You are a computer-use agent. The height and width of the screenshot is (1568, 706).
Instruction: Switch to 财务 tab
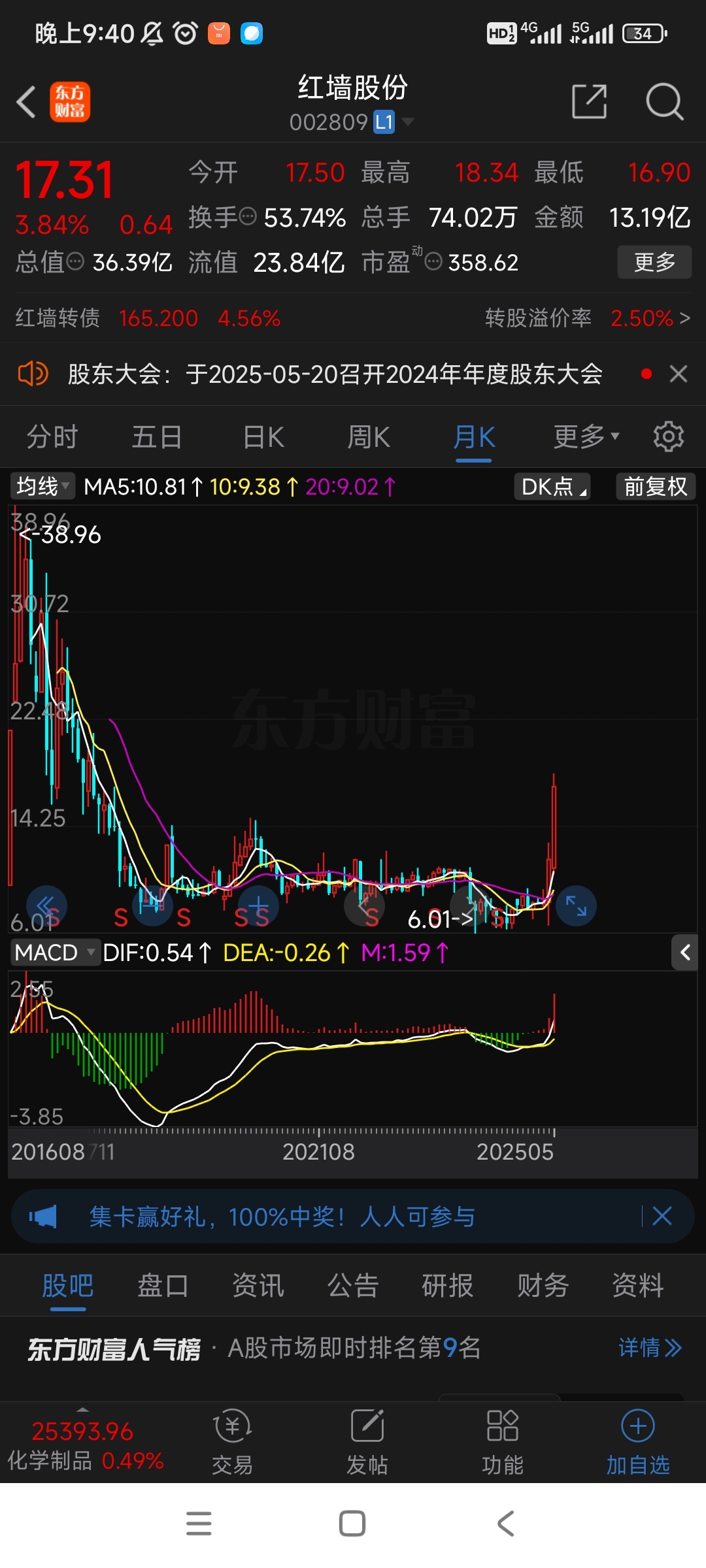(543, 1286)
